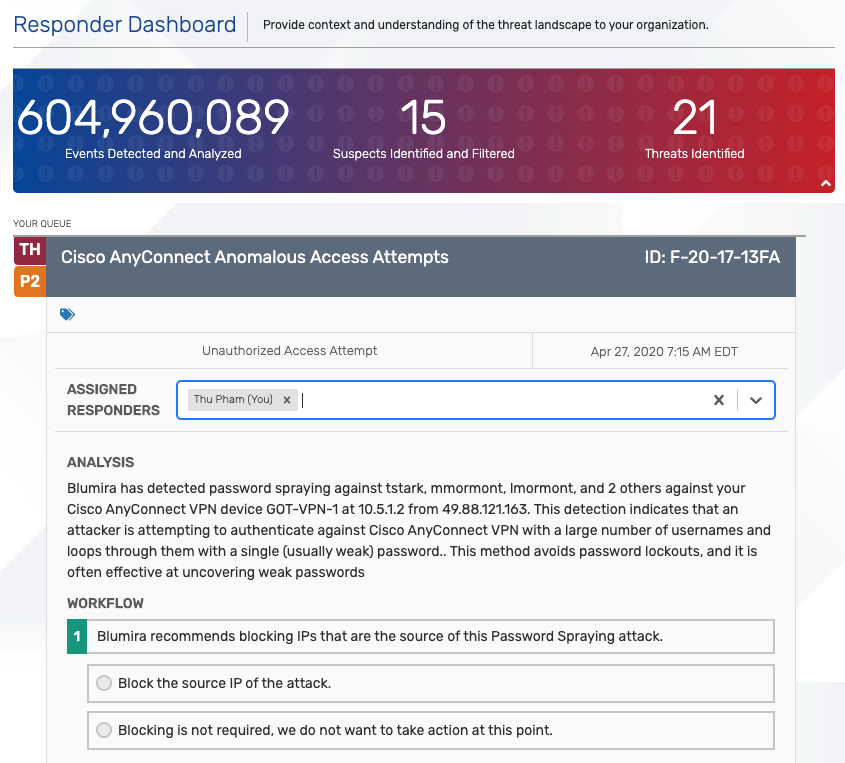
Task: Click the blue tags icon
Action: (x=67, y=314)
